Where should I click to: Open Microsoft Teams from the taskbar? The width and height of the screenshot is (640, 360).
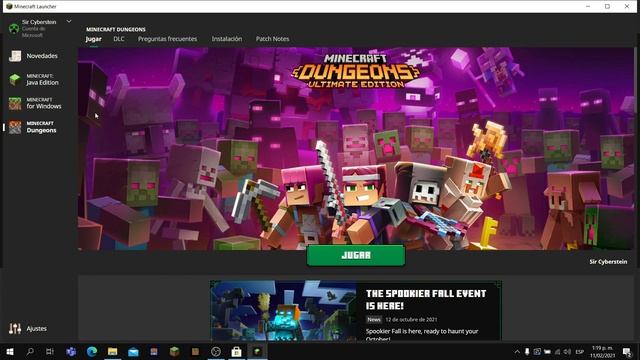[x=71, y=351]
